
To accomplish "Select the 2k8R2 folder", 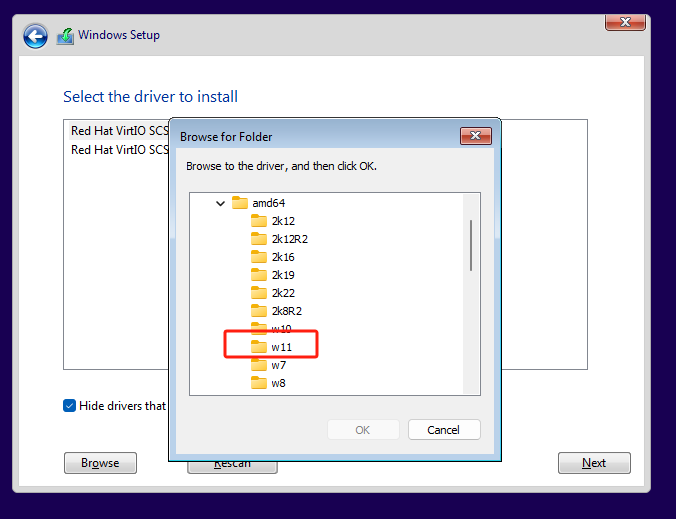I will (x=285, y=311).
